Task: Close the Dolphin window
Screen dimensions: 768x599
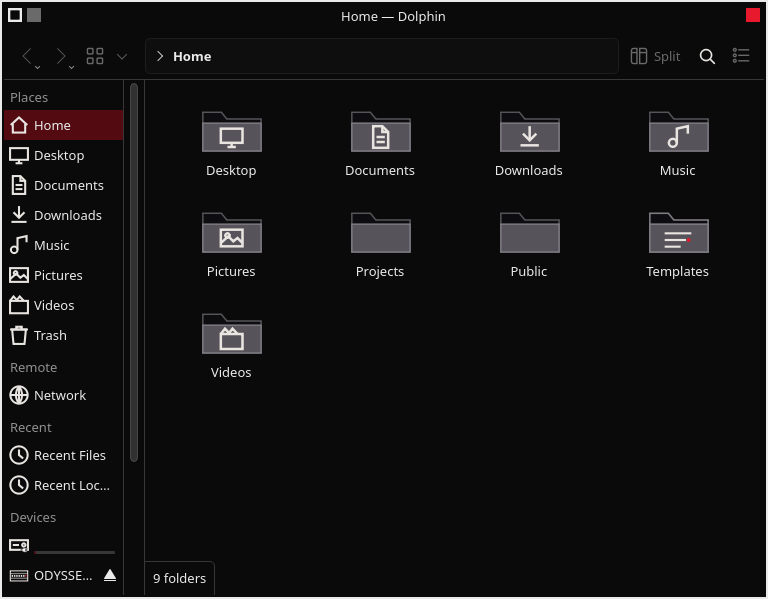Action: 753,15
